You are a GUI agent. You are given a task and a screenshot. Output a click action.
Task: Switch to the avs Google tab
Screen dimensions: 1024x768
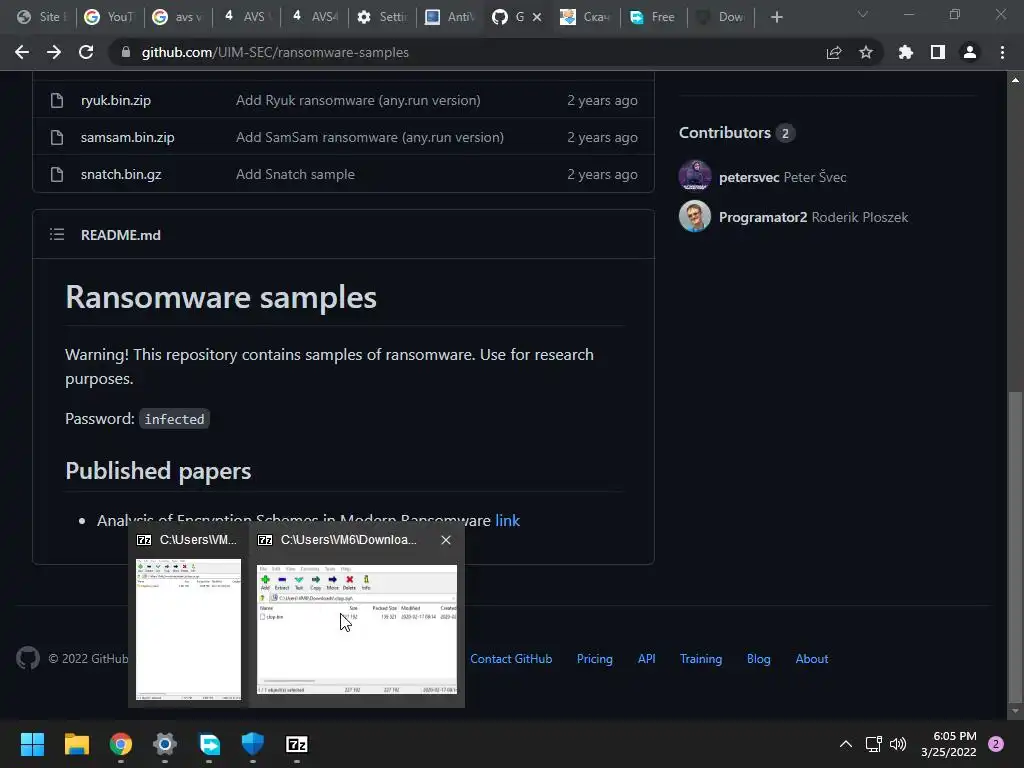click(178, 17)
